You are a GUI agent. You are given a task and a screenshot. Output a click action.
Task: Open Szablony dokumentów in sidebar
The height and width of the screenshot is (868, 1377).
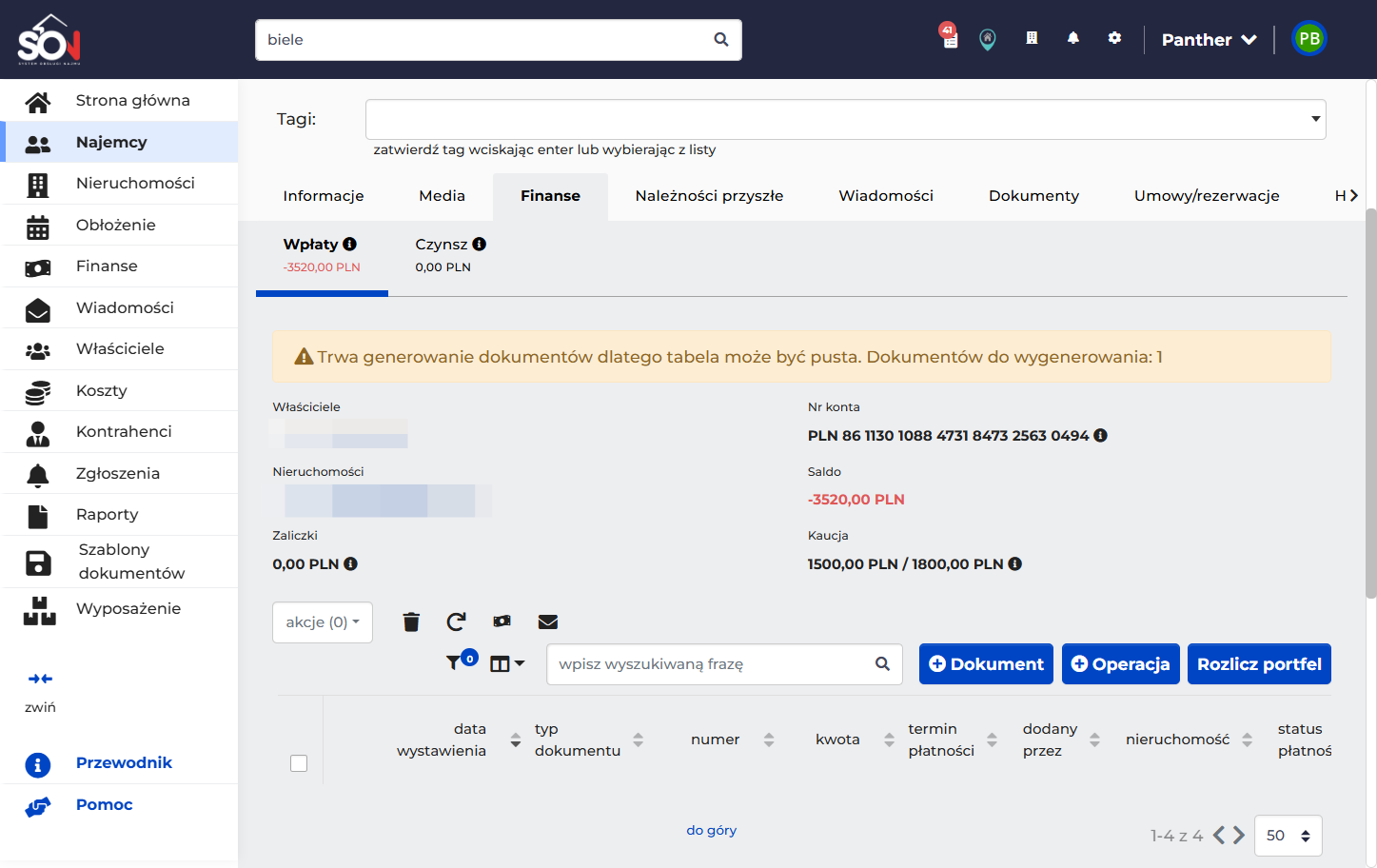point(120,562)
